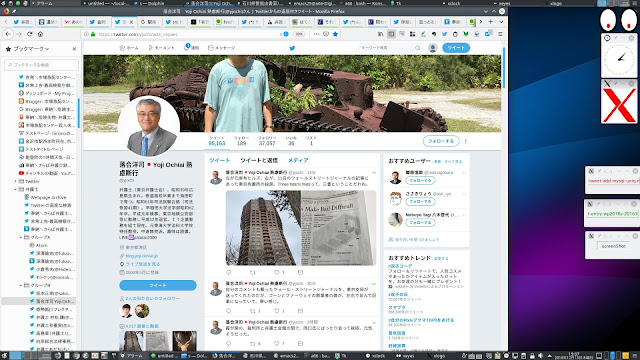Image resolution: width=640 pixels, height=360 pixels.
Task: Reply to the first tweet with the bubble icon
Action: click(x=229, y=272)
